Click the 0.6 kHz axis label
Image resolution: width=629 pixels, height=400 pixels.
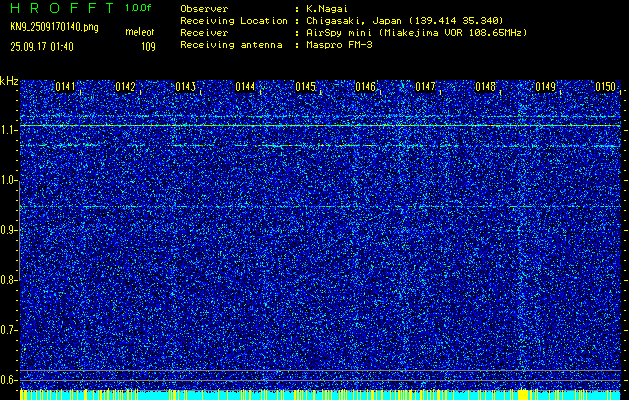click(8, 380)
